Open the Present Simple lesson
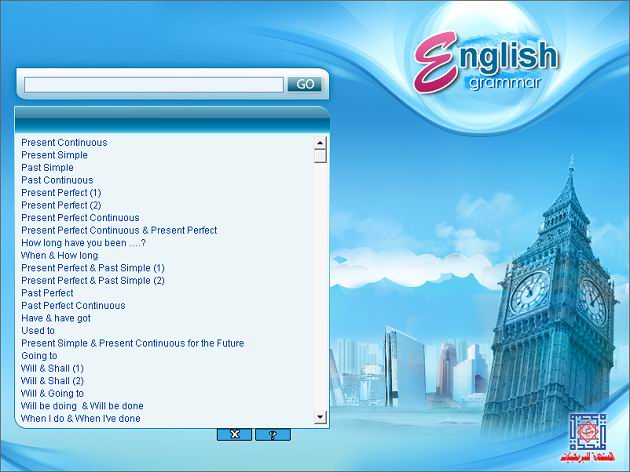The image size is (630, 472). 54,155
